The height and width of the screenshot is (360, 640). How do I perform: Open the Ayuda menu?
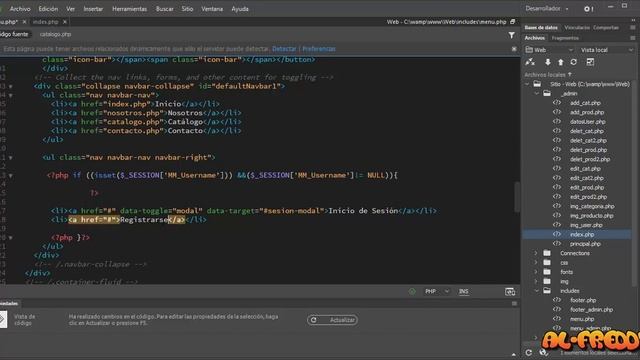coord(240,9)
